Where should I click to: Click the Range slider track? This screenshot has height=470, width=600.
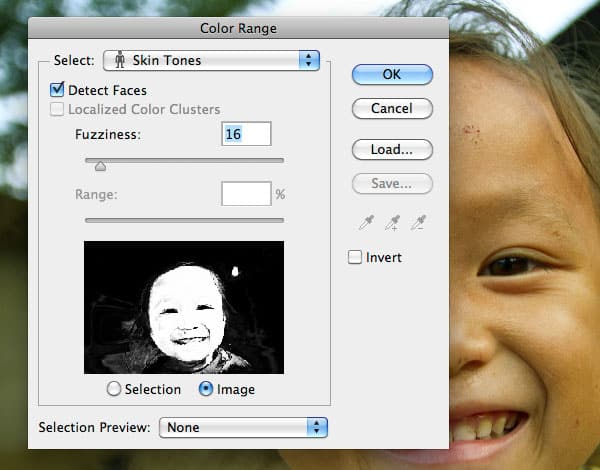(184, 219)
